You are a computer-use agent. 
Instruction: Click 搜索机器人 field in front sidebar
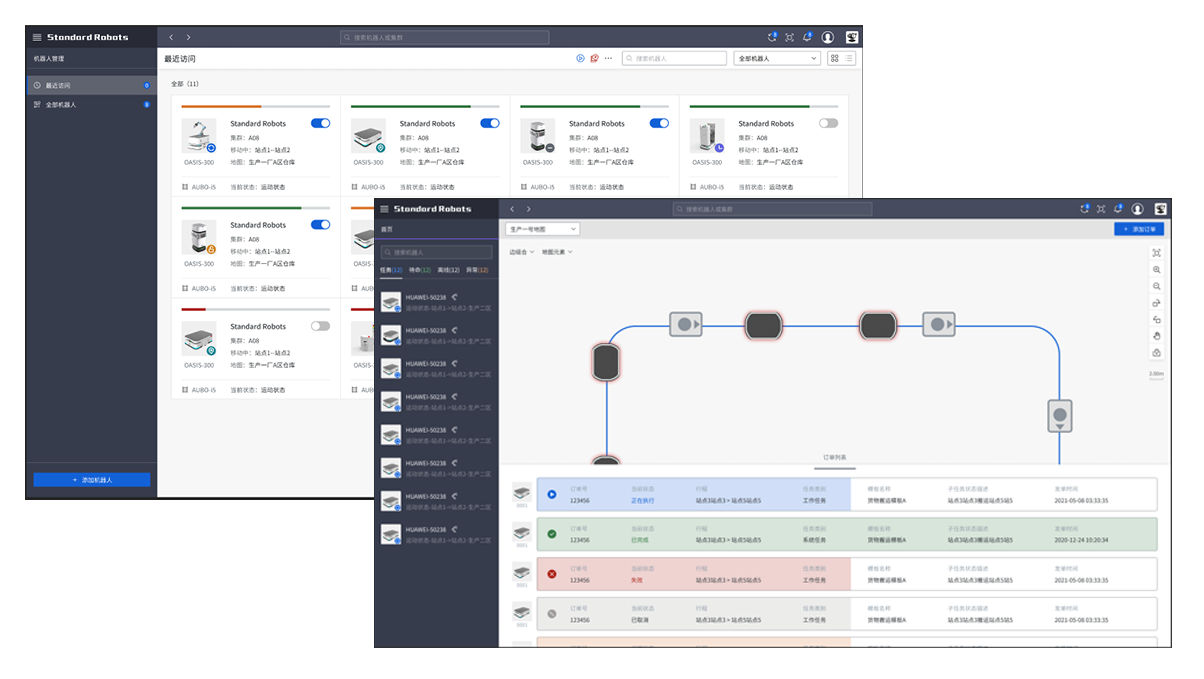(x=436, y=252)
